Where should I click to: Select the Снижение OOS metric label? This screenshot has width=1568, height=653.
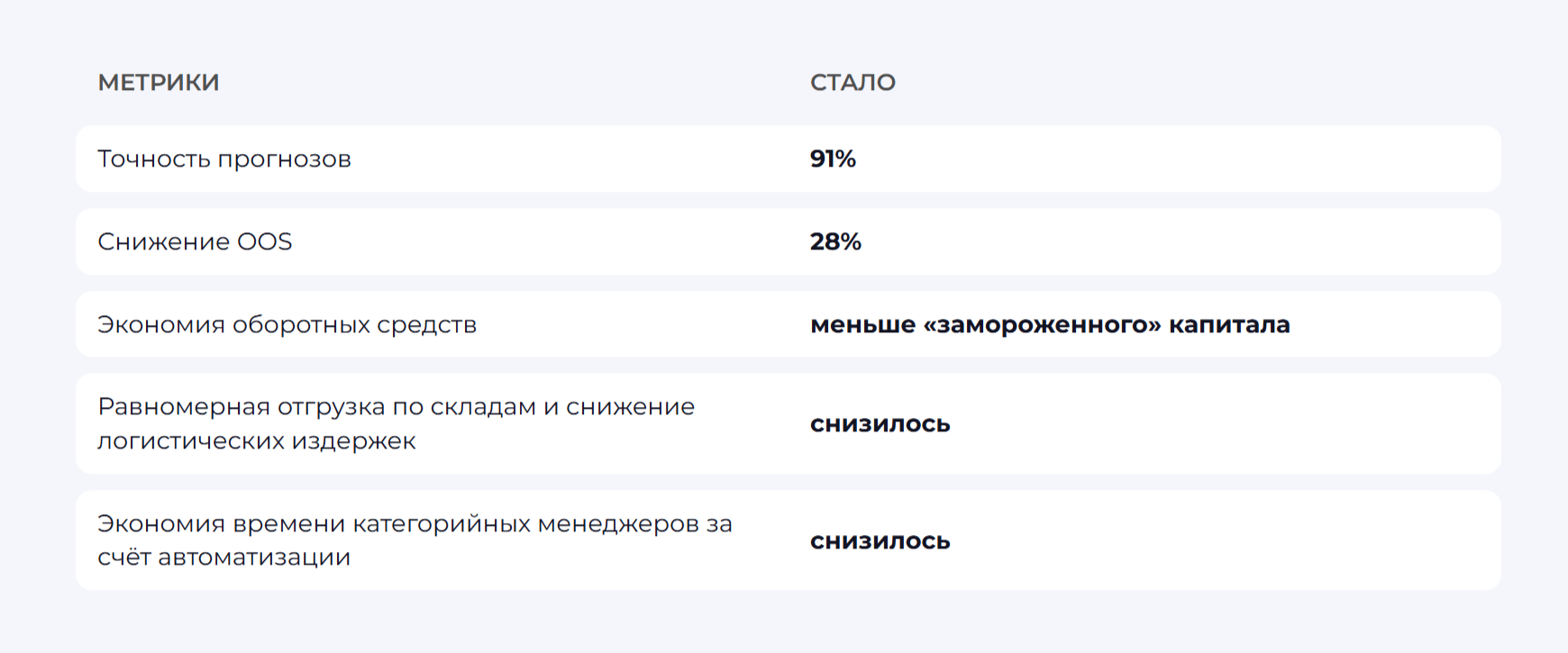coord(195,241)
